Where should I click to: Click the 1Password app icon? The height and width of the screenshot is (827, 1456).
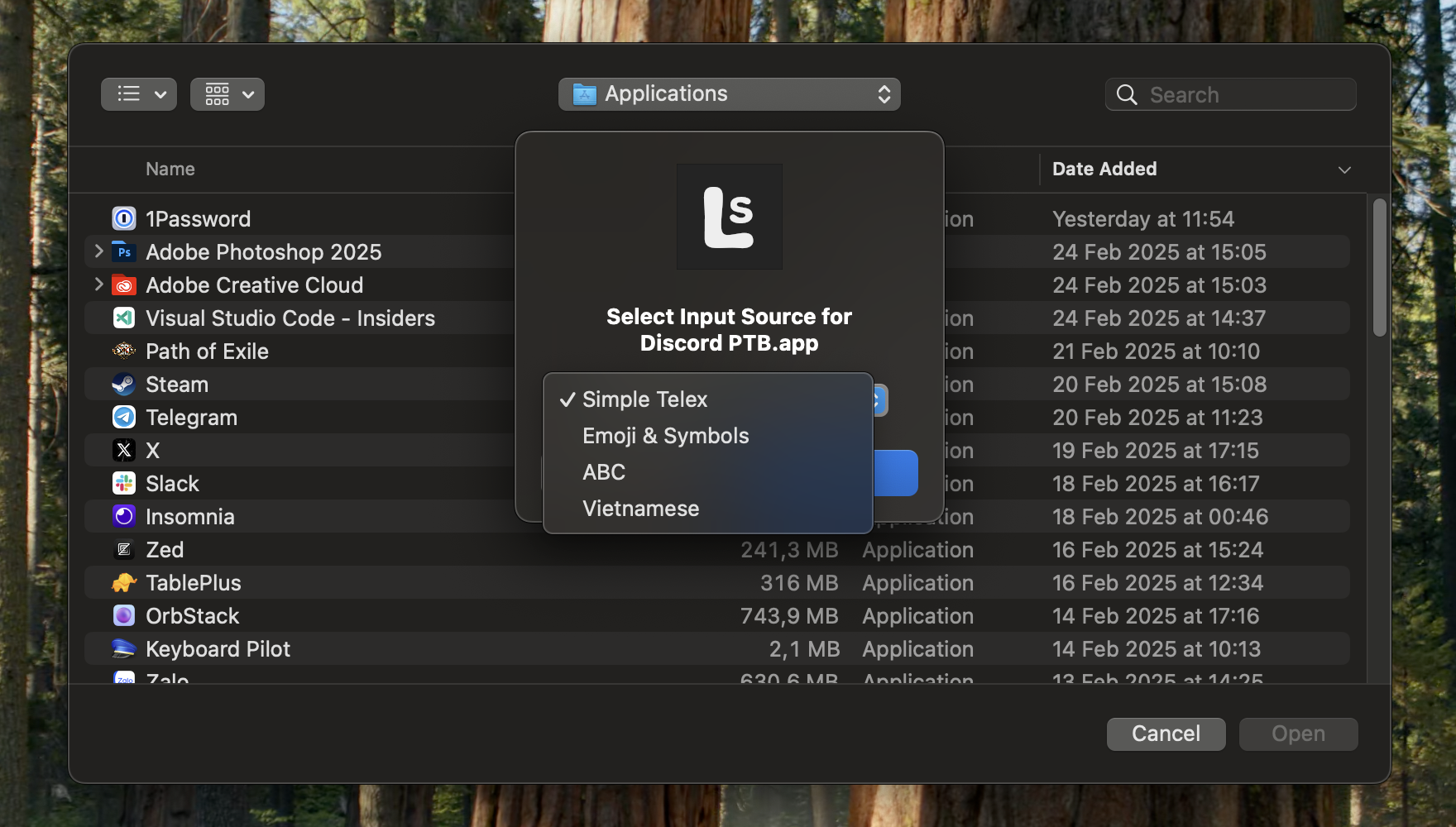(124, 219)
